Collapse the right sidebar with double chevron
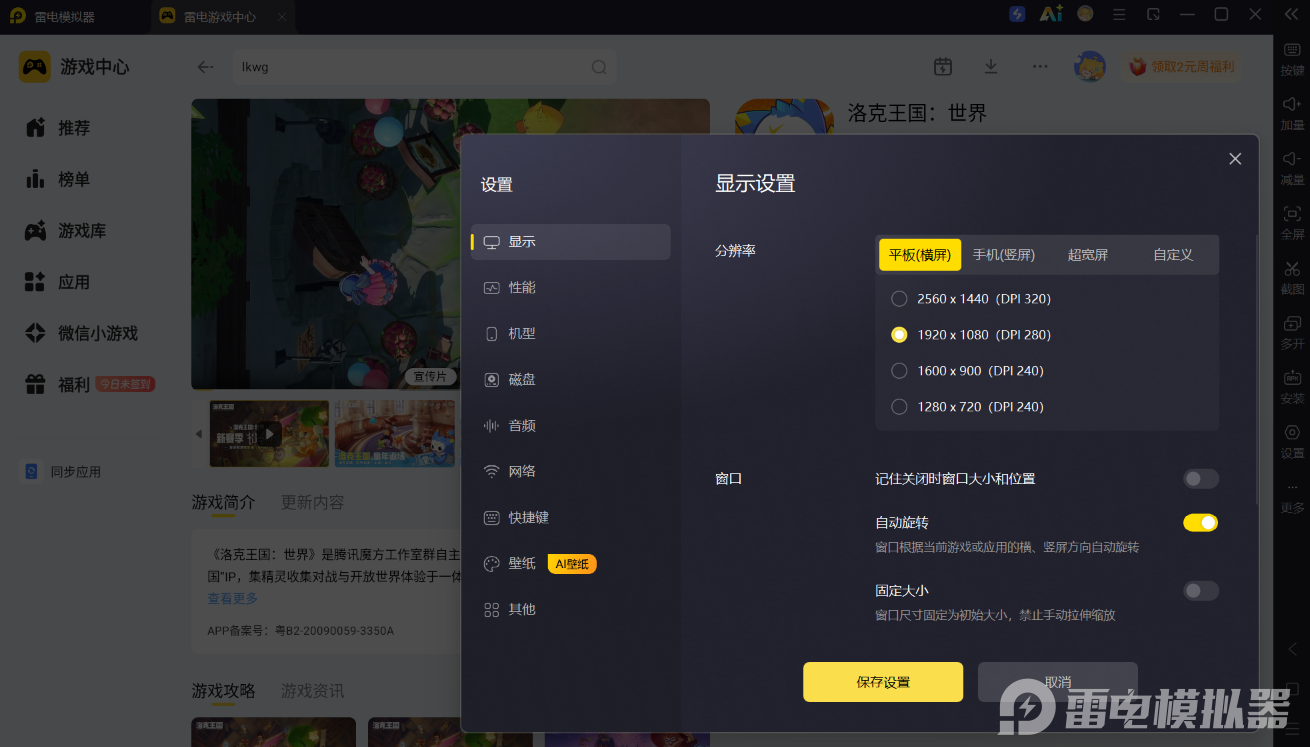 1292,14
